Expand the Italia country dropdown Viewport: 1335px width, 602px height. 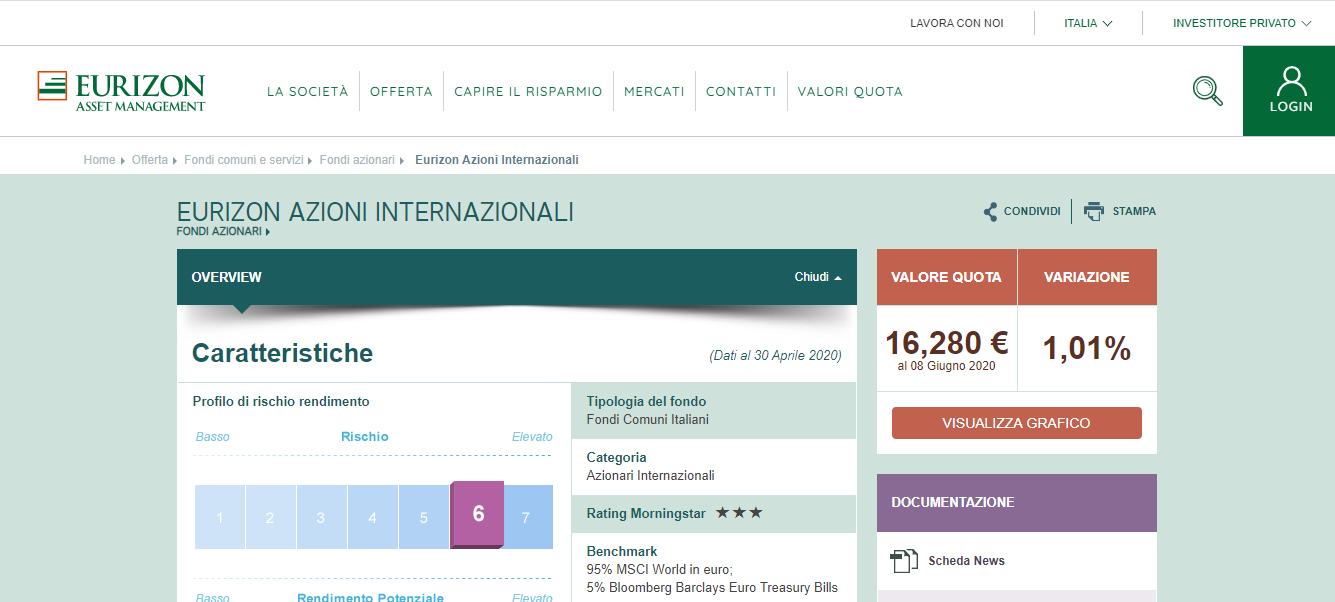click(x=1088, y=23)
